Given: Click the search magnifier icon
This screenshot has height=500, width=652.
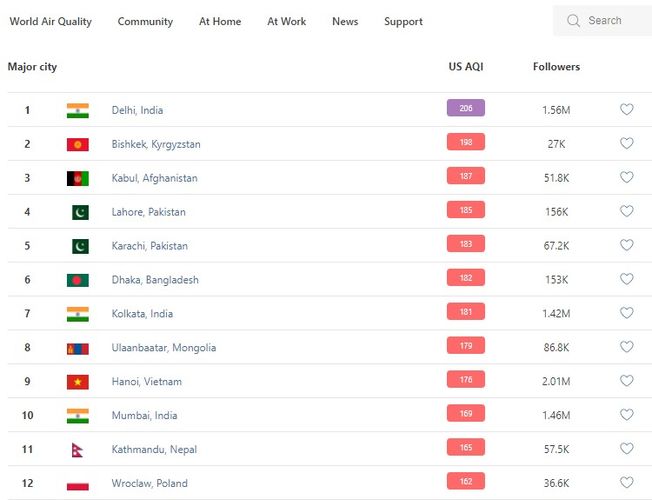Looking at the screenshot, I should pos(573,21).
